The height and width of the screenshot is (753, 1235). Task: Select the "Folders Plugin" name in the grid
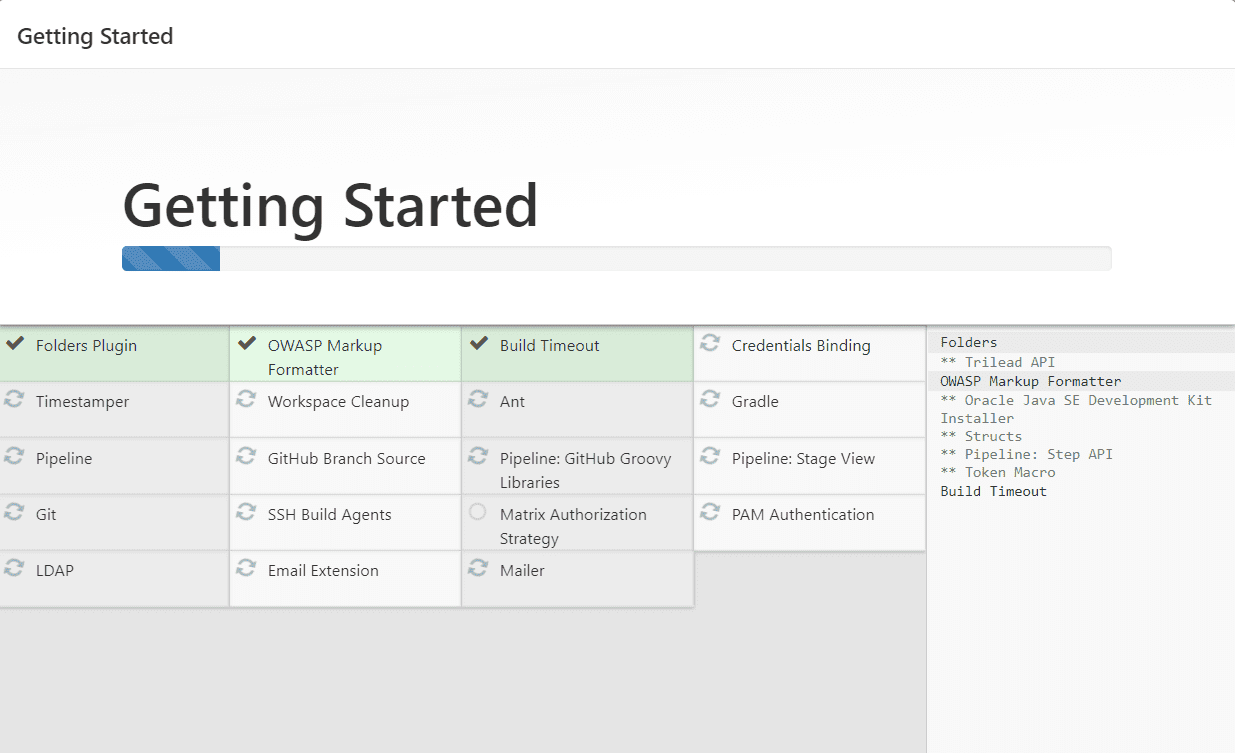click(86, 346)
